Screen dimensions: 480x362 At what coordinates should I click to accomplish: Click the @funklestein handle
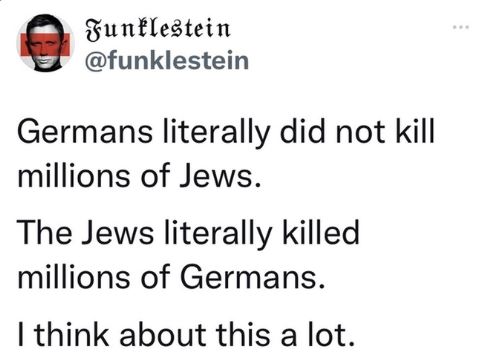pos(167,60)
